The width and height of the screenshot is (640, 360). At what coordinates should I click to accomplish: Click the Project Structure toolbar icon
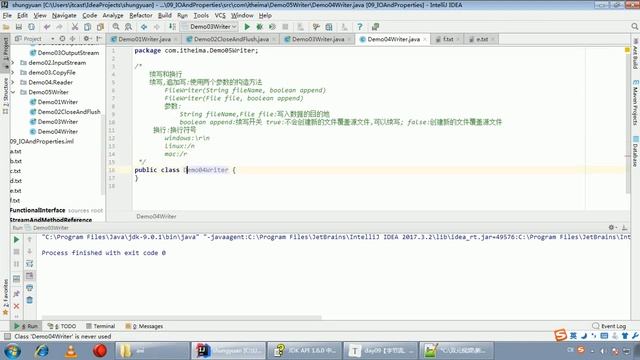click(329, 27)
